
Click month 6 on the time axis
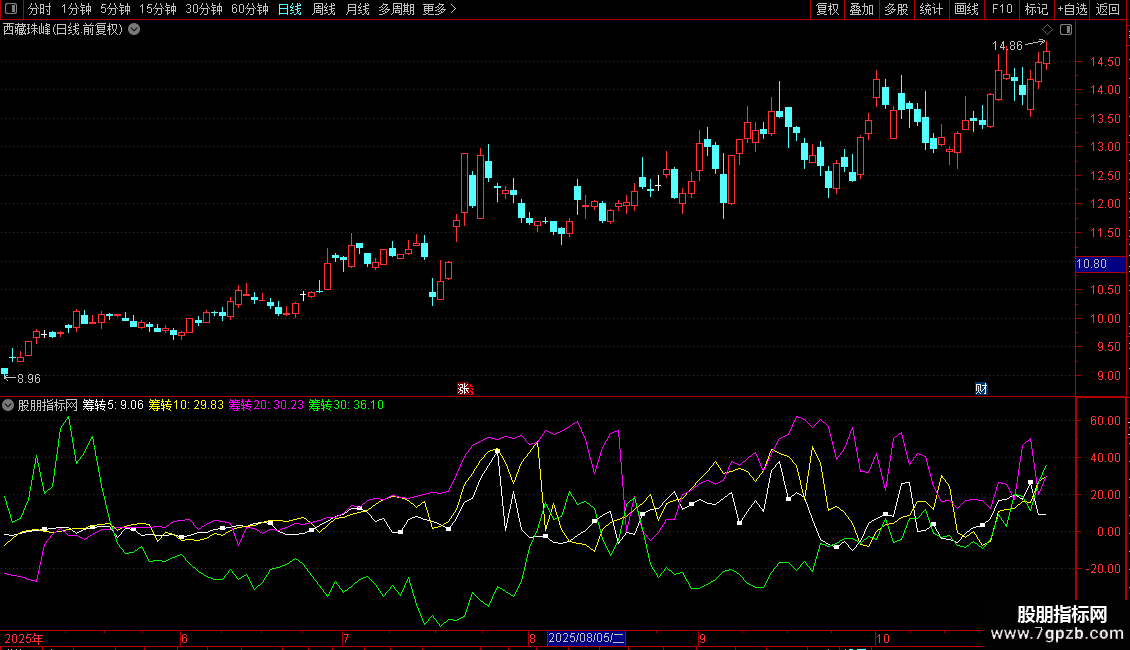[184, 638]
